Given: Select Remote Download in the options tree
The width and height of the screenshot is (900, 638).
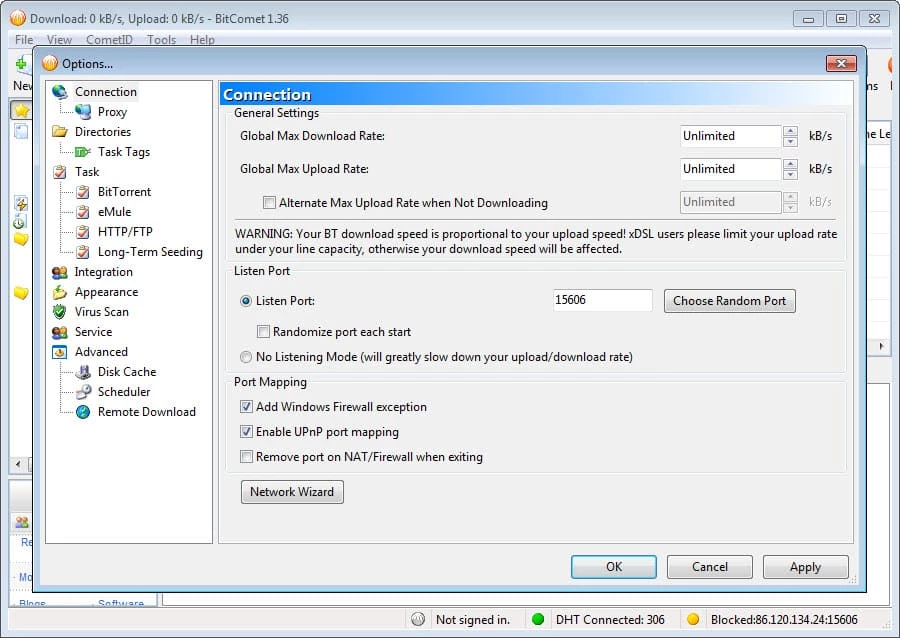Looking at the screenshot, I should point(146,412).
